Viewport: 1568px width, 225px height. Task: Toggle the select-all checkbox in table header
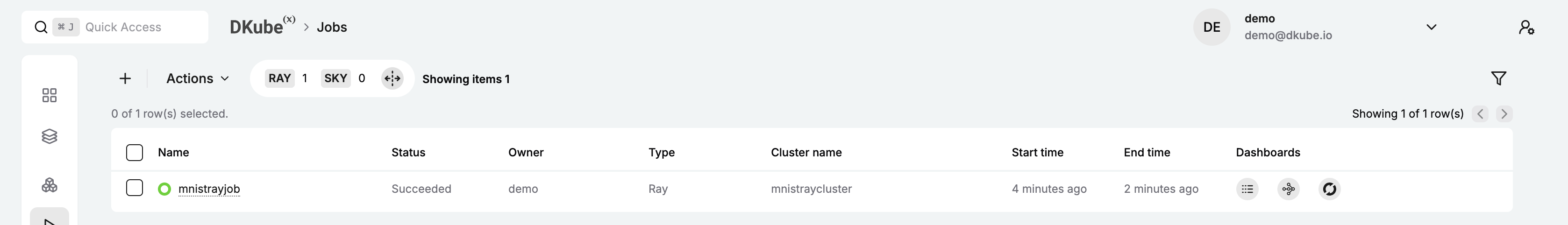point(135,153)
